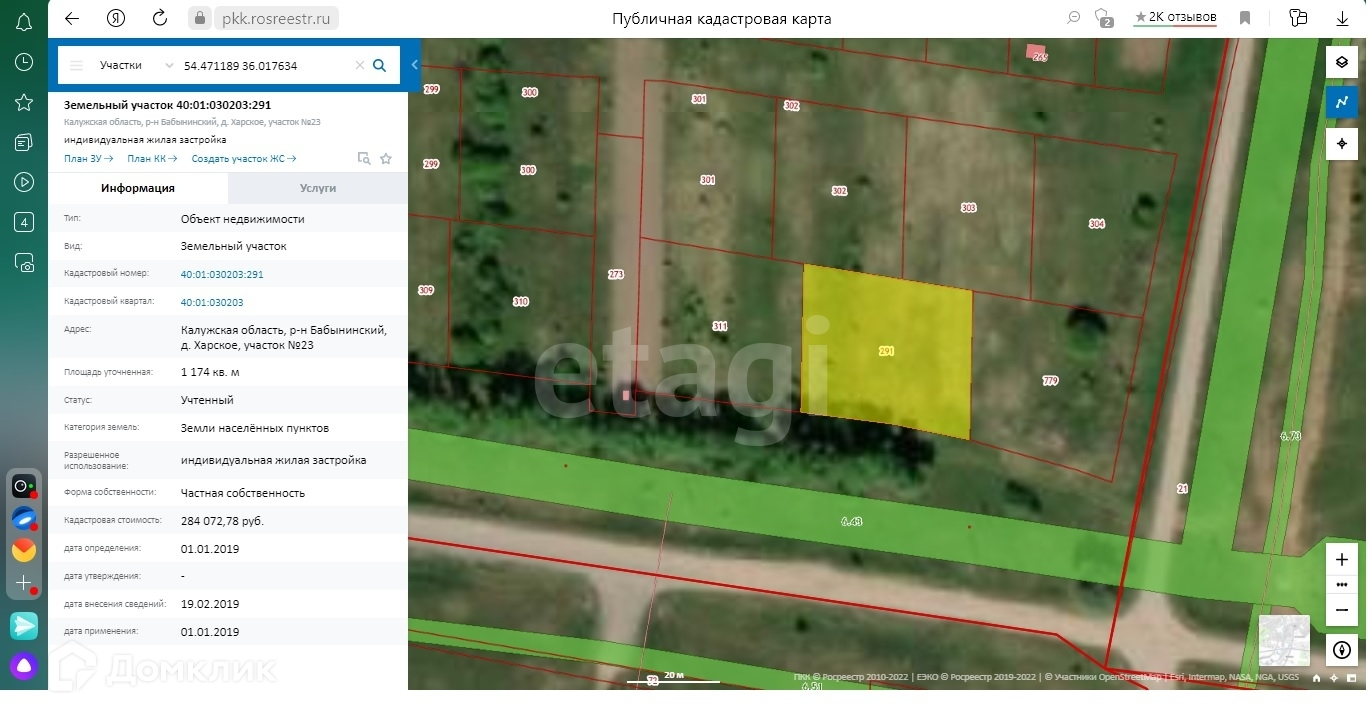Show the four open tabs counter

(x=24, y=222)
